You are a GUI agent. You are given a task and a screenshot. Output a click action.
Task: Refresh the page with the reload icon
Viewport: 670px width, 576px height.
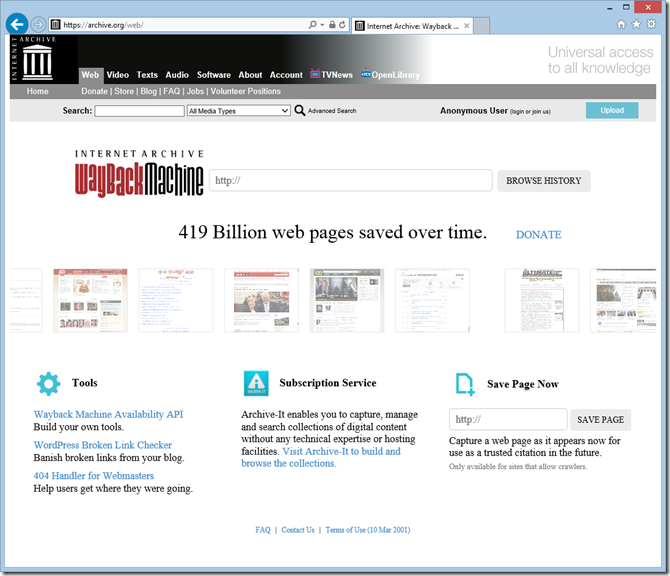click(x=342, y=25)
